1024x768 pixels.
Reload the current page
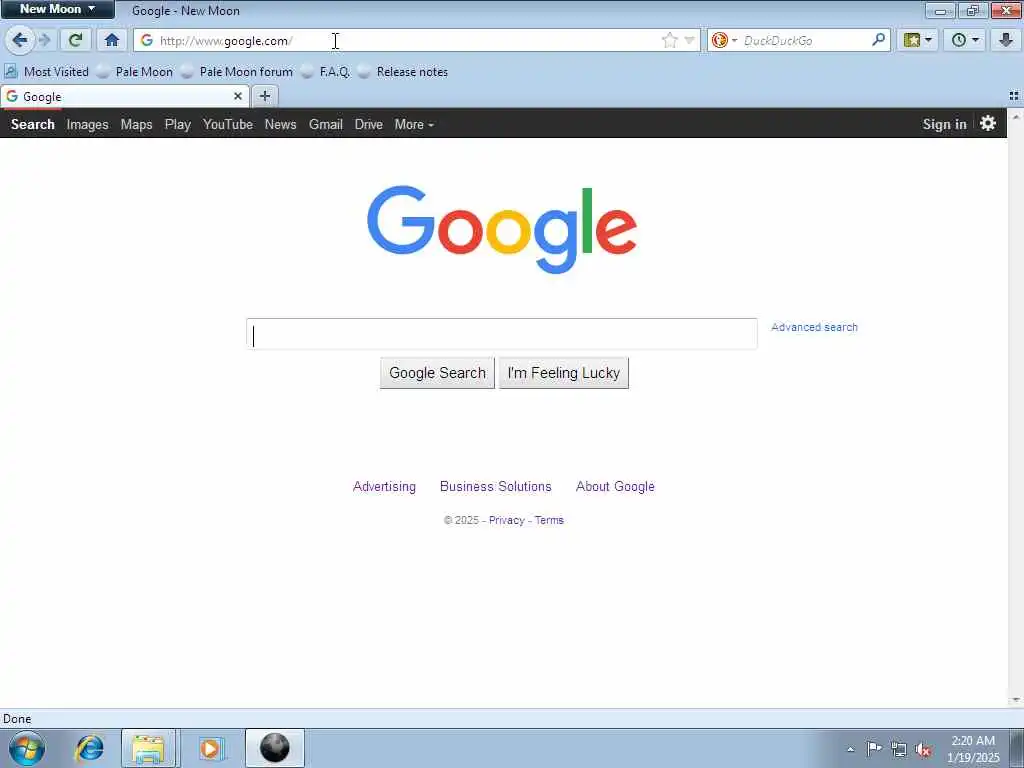pyautogui.click(x=75, y=40)
